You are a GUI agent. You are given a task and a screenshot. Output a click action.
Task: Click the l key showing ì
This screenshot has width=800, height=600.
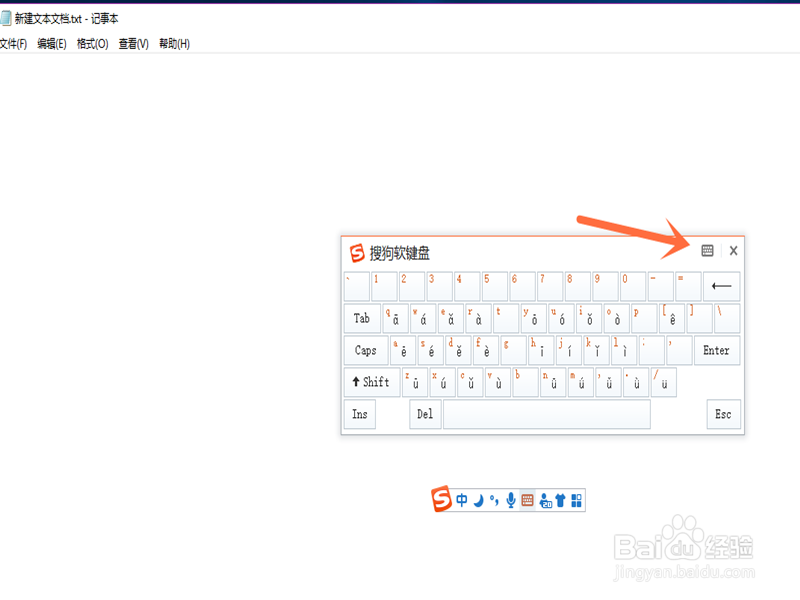click(x=623, y=350)
